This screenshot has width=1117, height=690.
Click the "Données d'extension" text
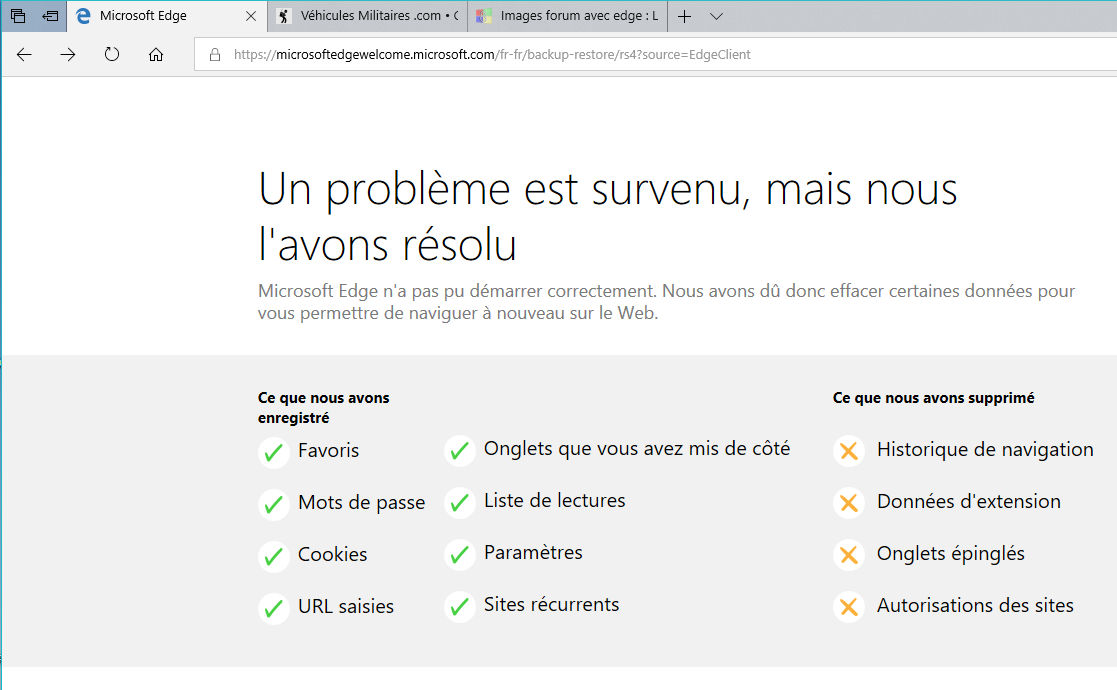(969, 501)
